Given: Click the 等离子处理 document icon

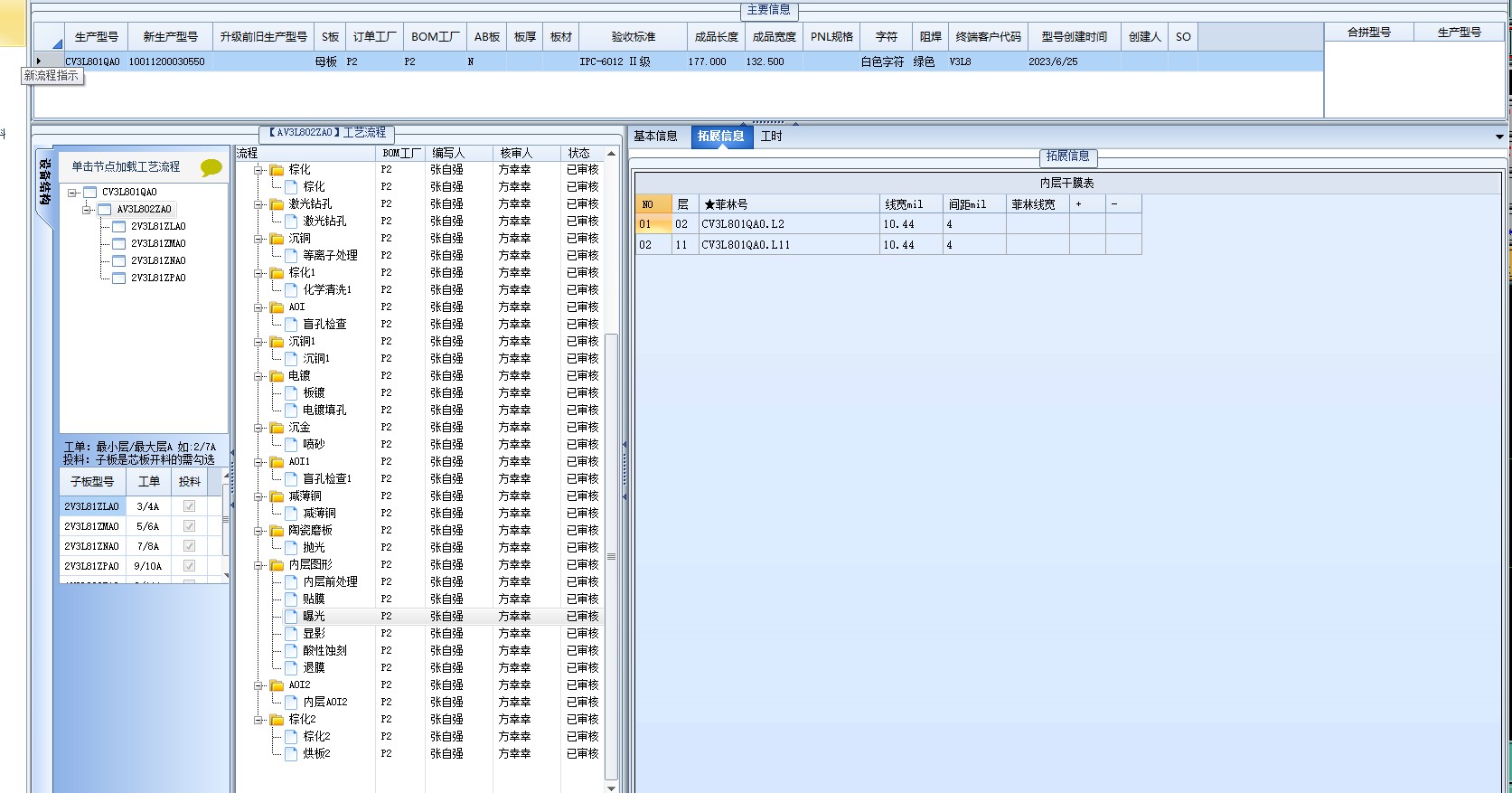Looking at the screenshot, I should pyautogui.click(x=291, y=256).
